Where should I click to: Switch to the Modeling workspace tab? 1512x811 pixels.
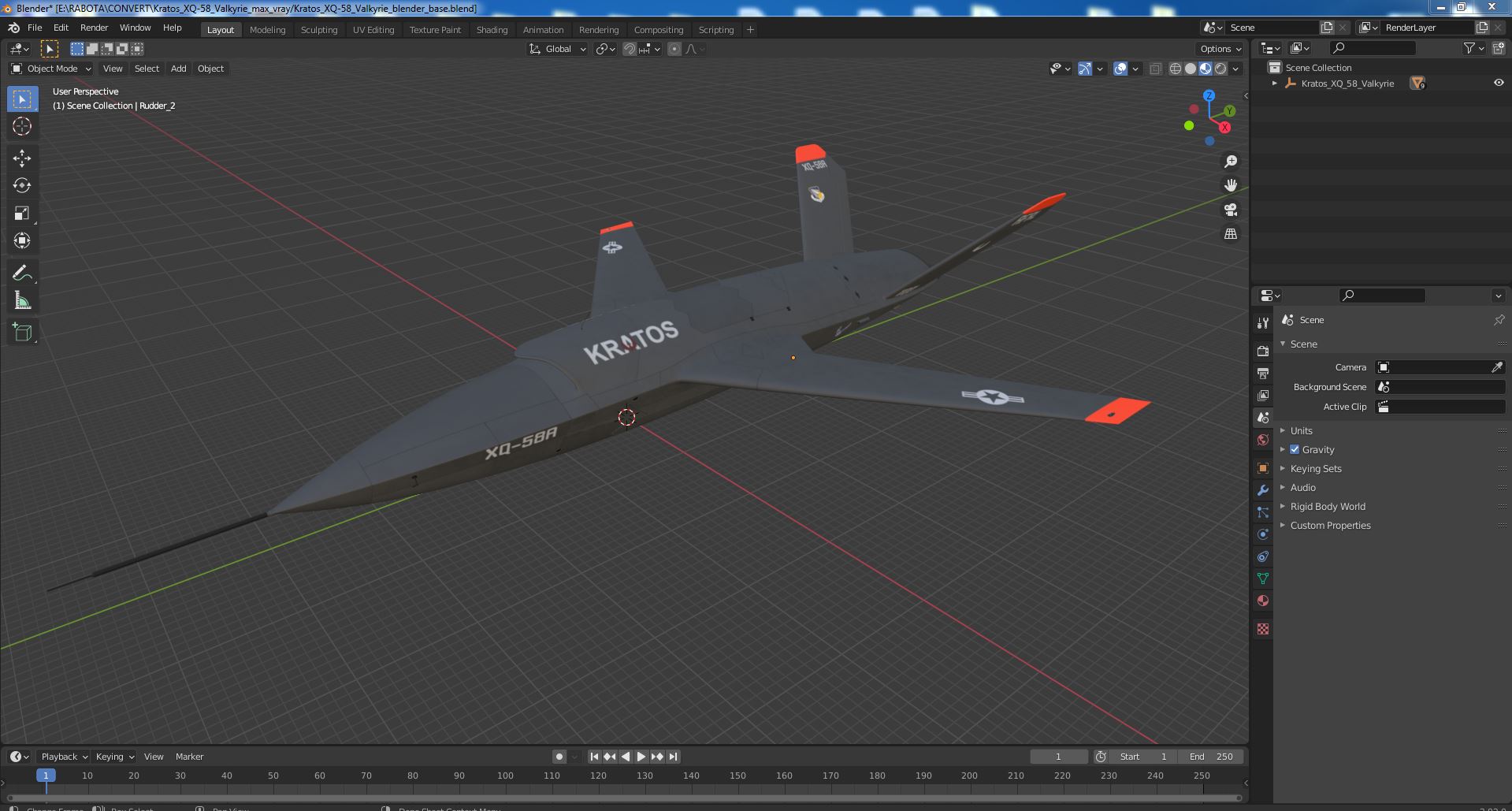(x=267, y=29)
